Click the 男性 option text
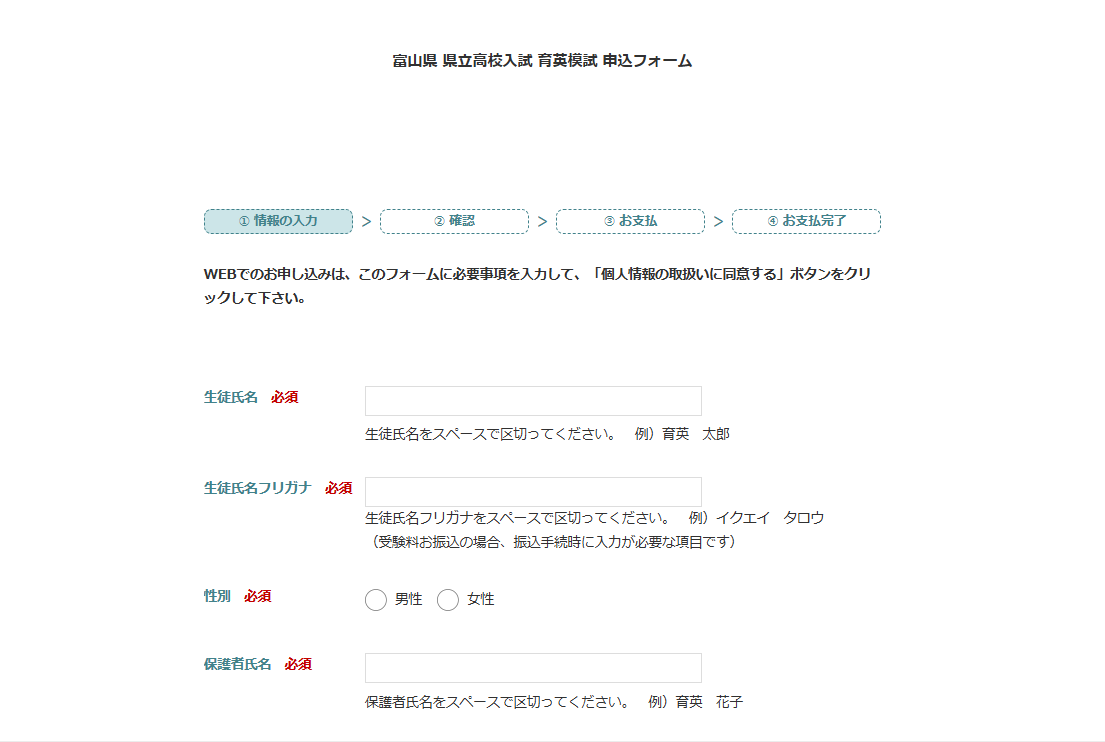 tap(409, 600)
